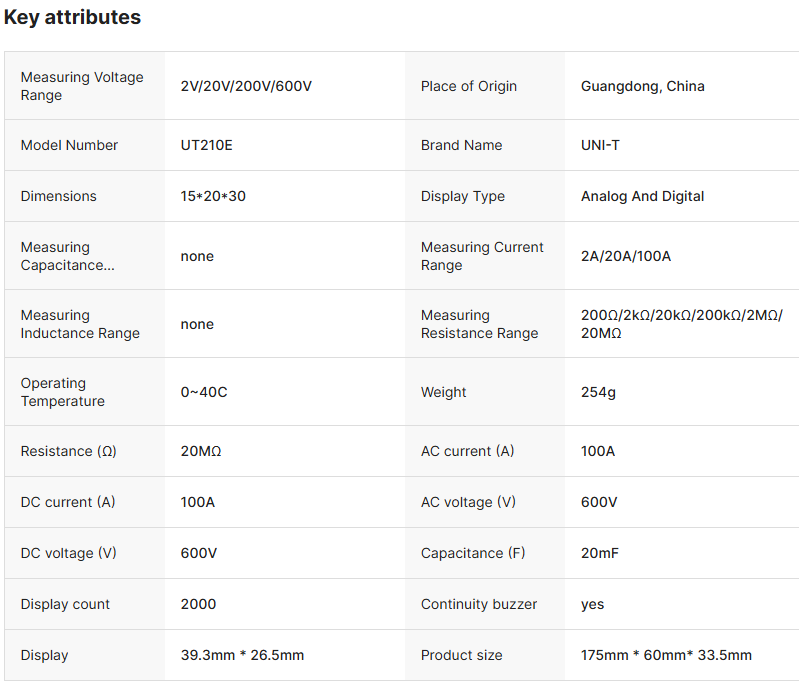Select the Measuring Voltage Range label
799x682 pixels.
[82, 86]
